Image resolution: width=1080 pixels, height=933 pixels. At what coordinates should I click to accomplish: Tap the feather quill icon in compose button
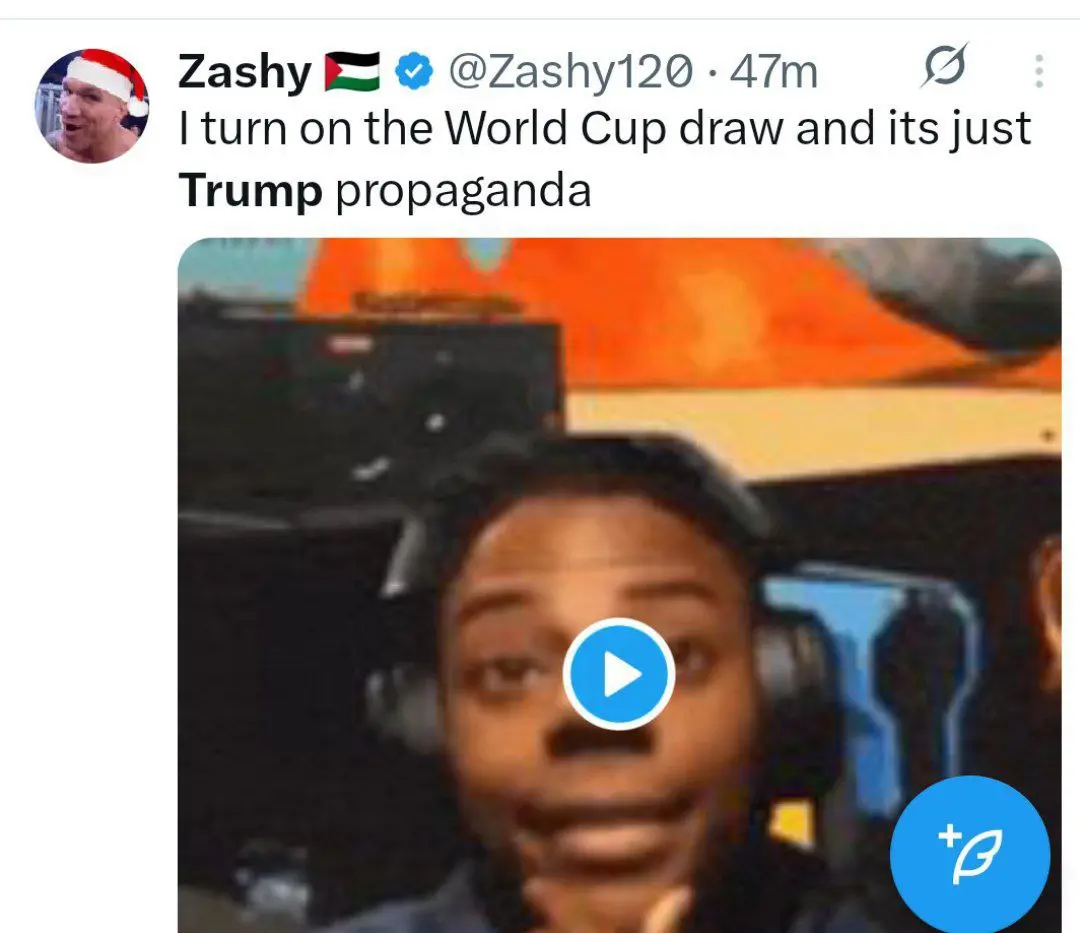(977, 857)
